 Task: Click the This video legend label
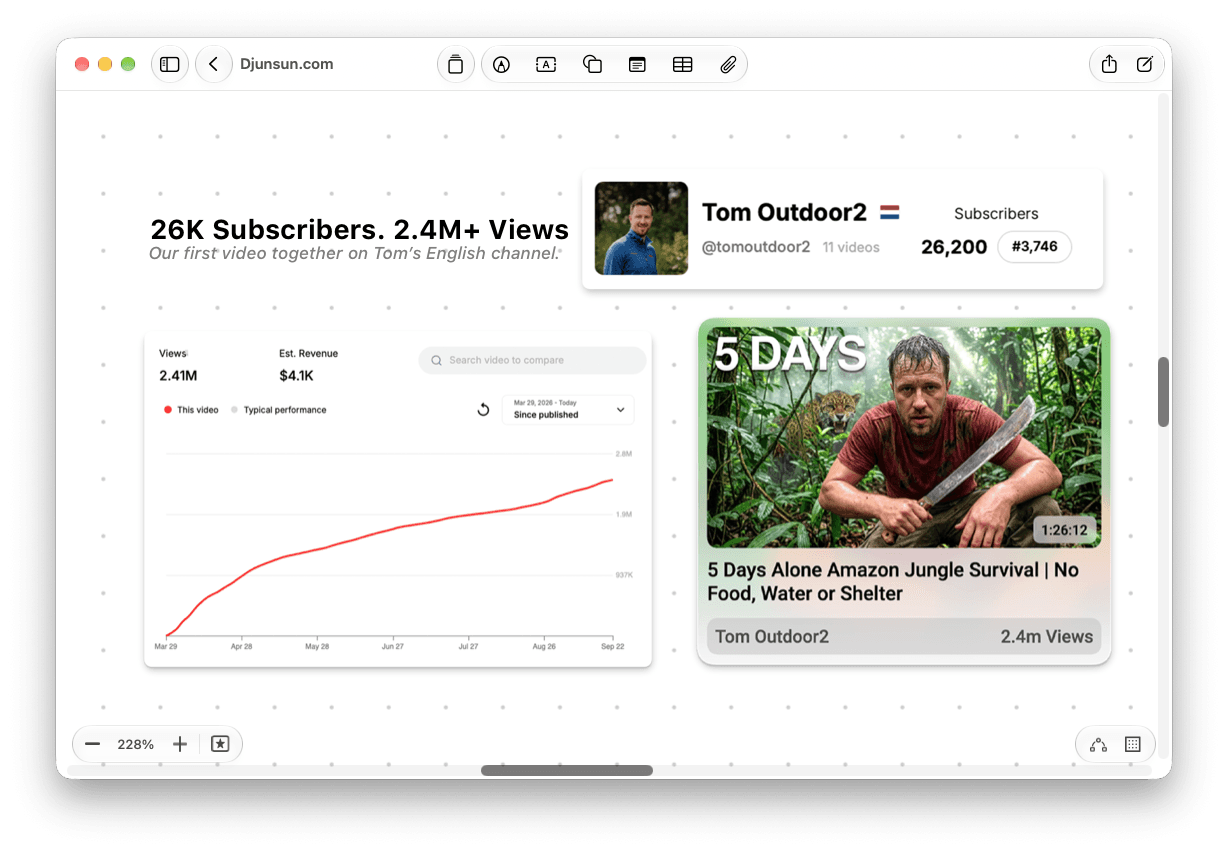198,410
